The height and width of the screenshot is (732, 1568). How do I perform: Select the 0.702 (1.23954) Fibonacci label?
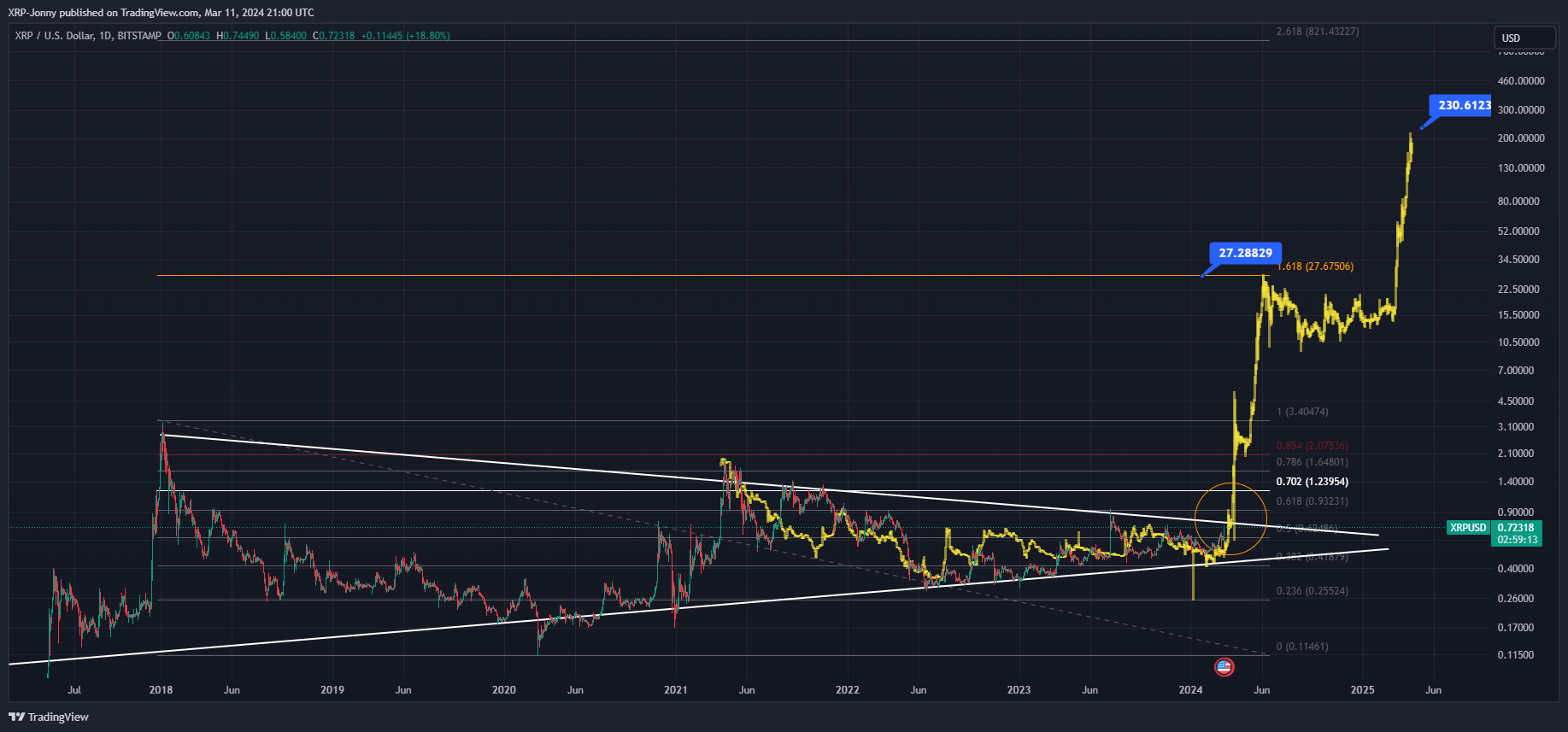pyautogui.click(x=1313, y=482)
